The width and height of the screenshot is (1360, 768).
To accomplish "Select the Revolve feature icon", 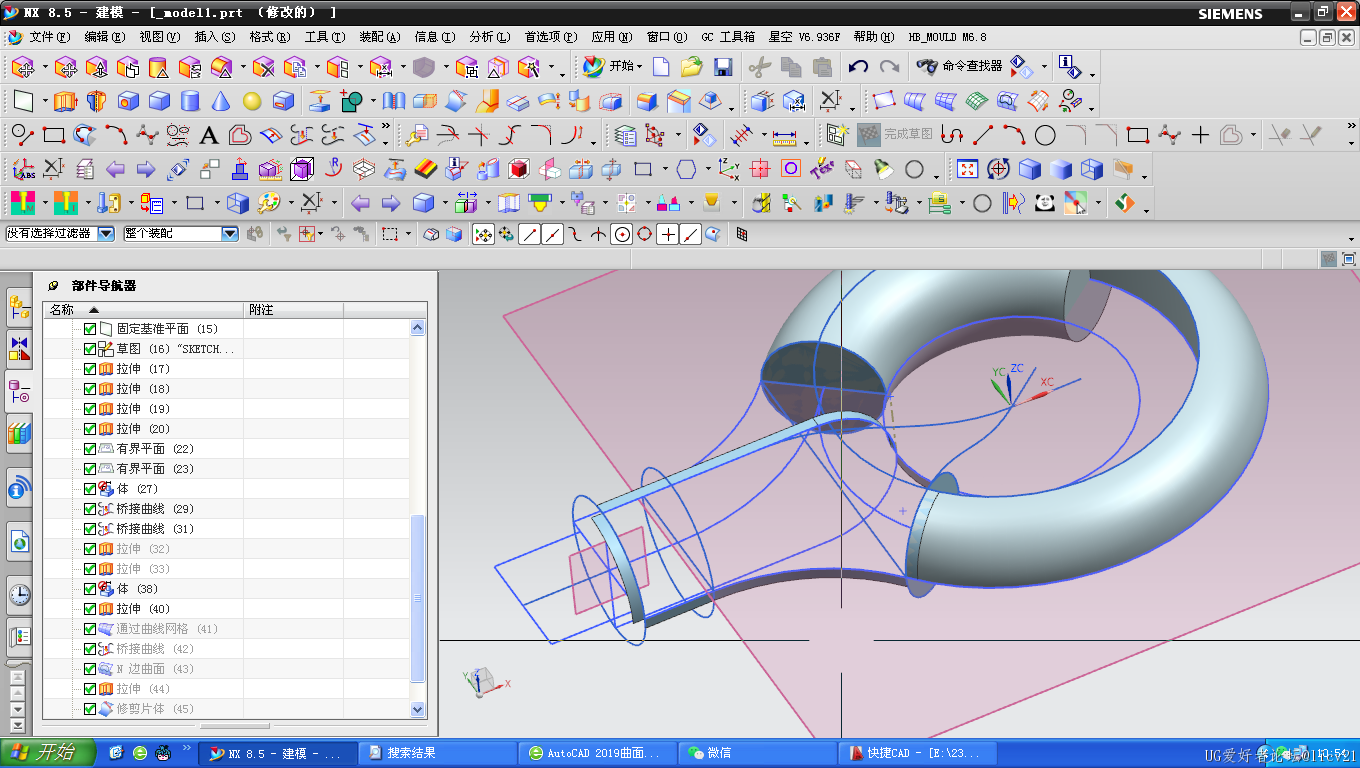I will (x=96, y=101).
